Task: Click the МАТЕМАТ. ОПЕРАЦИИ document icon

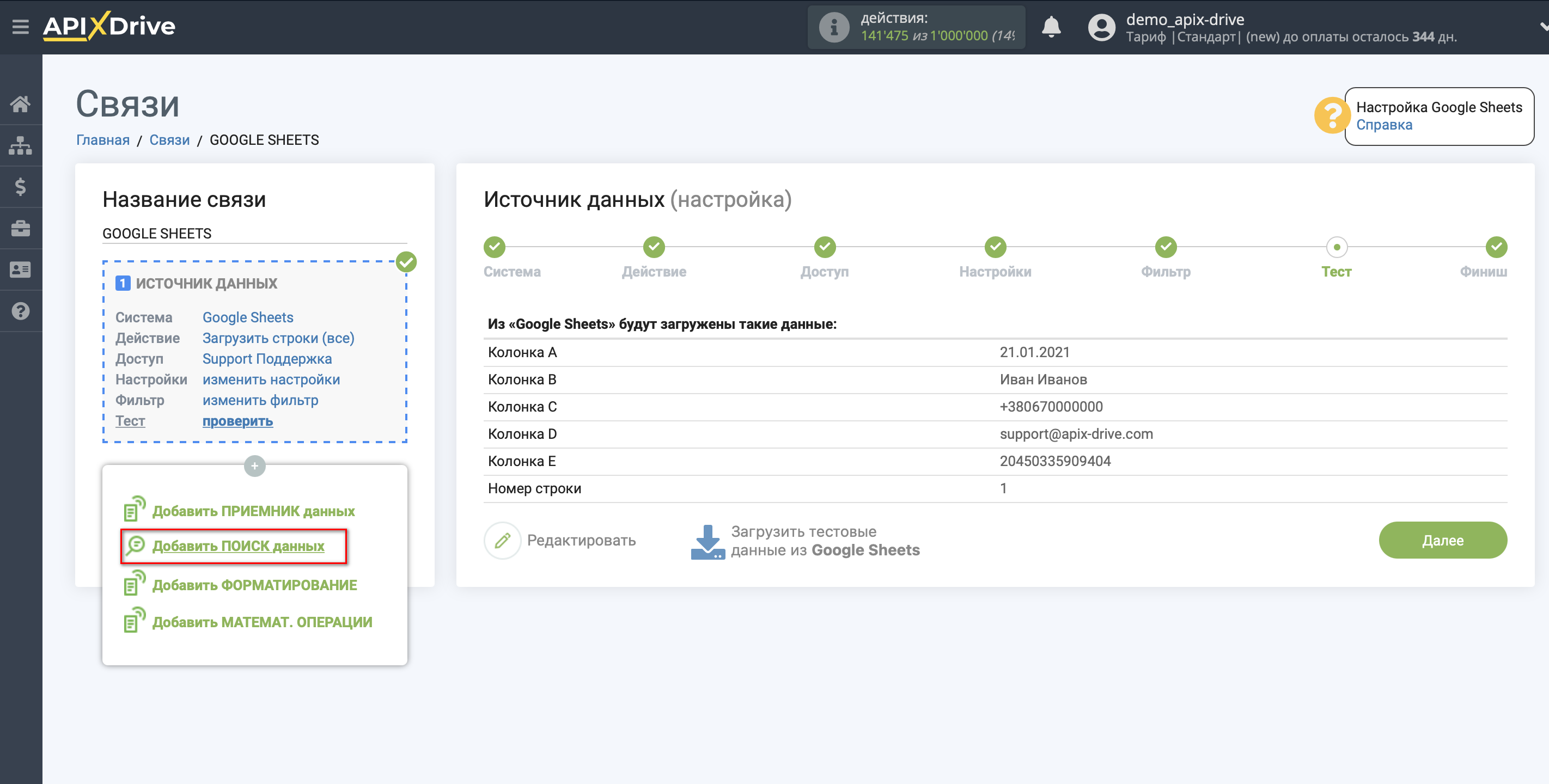Action: click(x=134, y=620)
